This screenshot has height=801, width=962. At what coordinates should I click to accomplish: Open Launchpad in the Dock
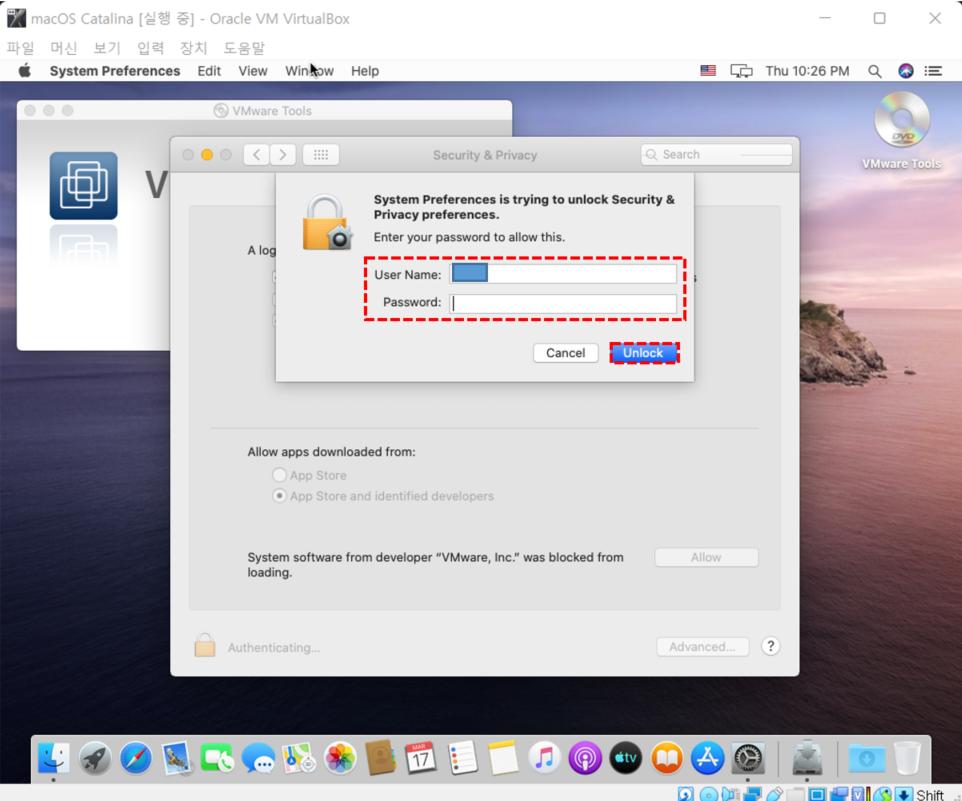tap(95, 758)
